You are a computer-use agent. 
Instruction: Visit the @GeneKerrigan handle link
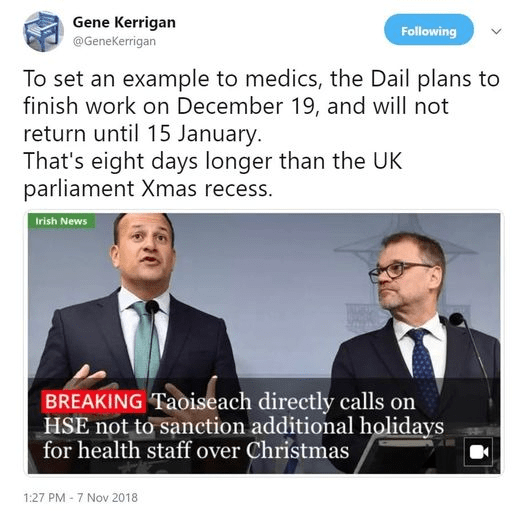[x=114, y=41]
